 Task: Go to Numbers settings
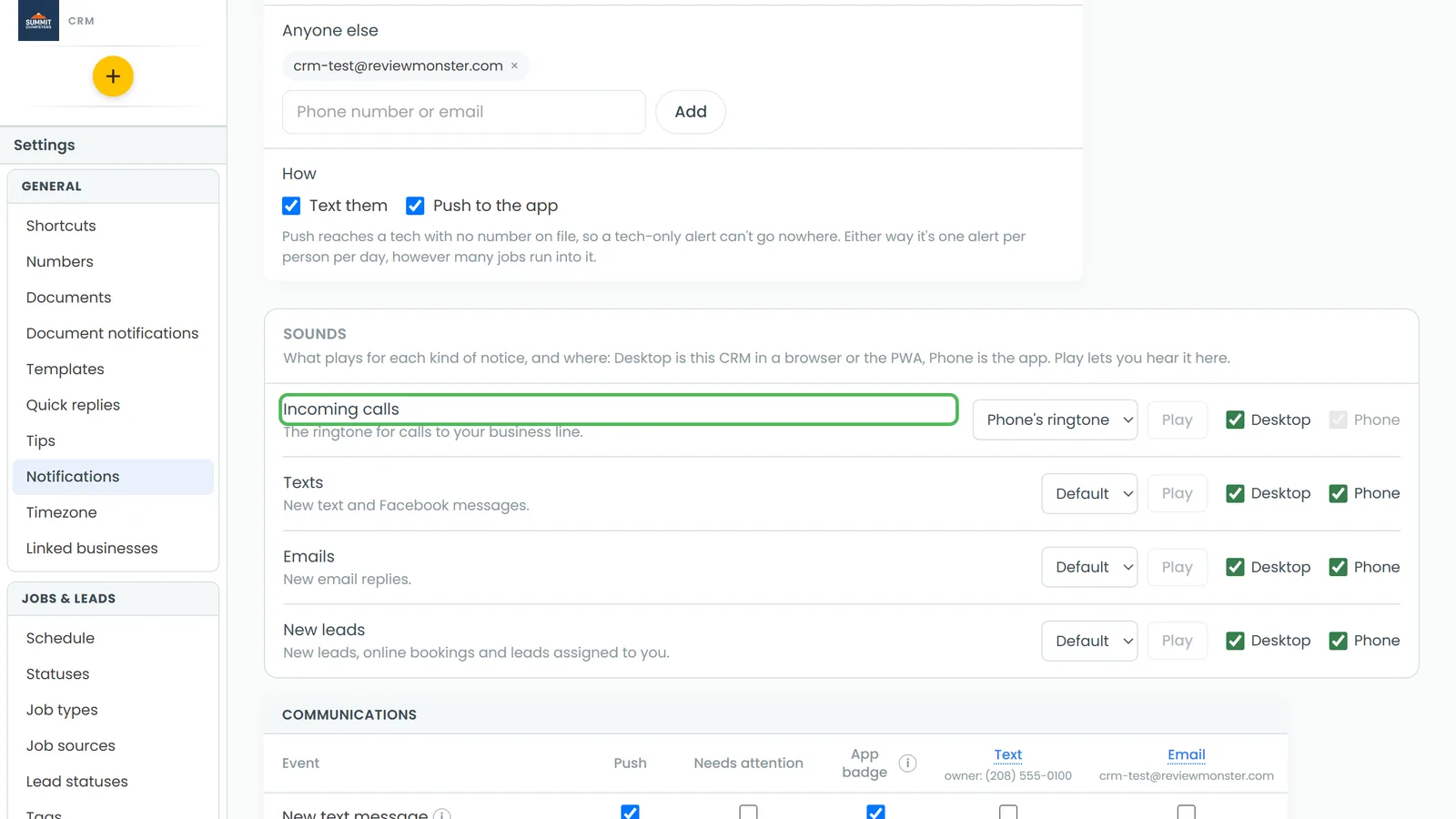[x=113, y=261]
